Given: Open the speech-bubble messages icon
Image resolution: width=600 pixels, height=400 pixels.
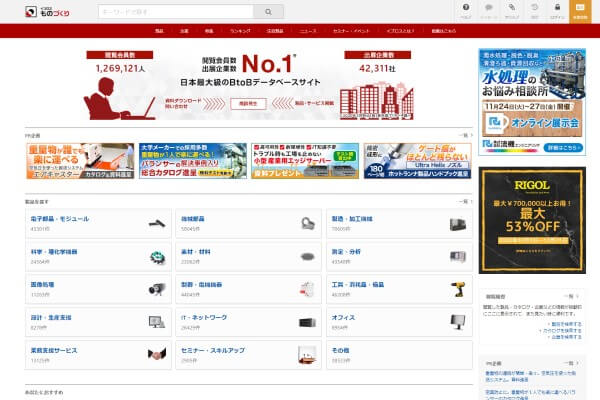Looking at the screenshot, I should (489, 11).
